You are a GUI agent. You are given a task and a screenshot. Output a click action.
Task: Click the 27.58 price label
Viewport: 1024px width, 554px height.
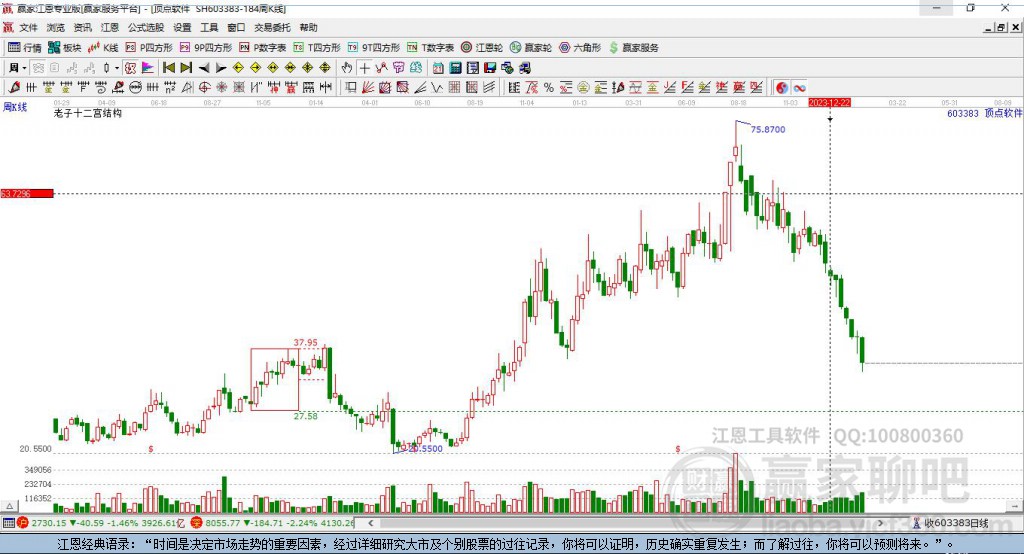(x=306, y=416)
